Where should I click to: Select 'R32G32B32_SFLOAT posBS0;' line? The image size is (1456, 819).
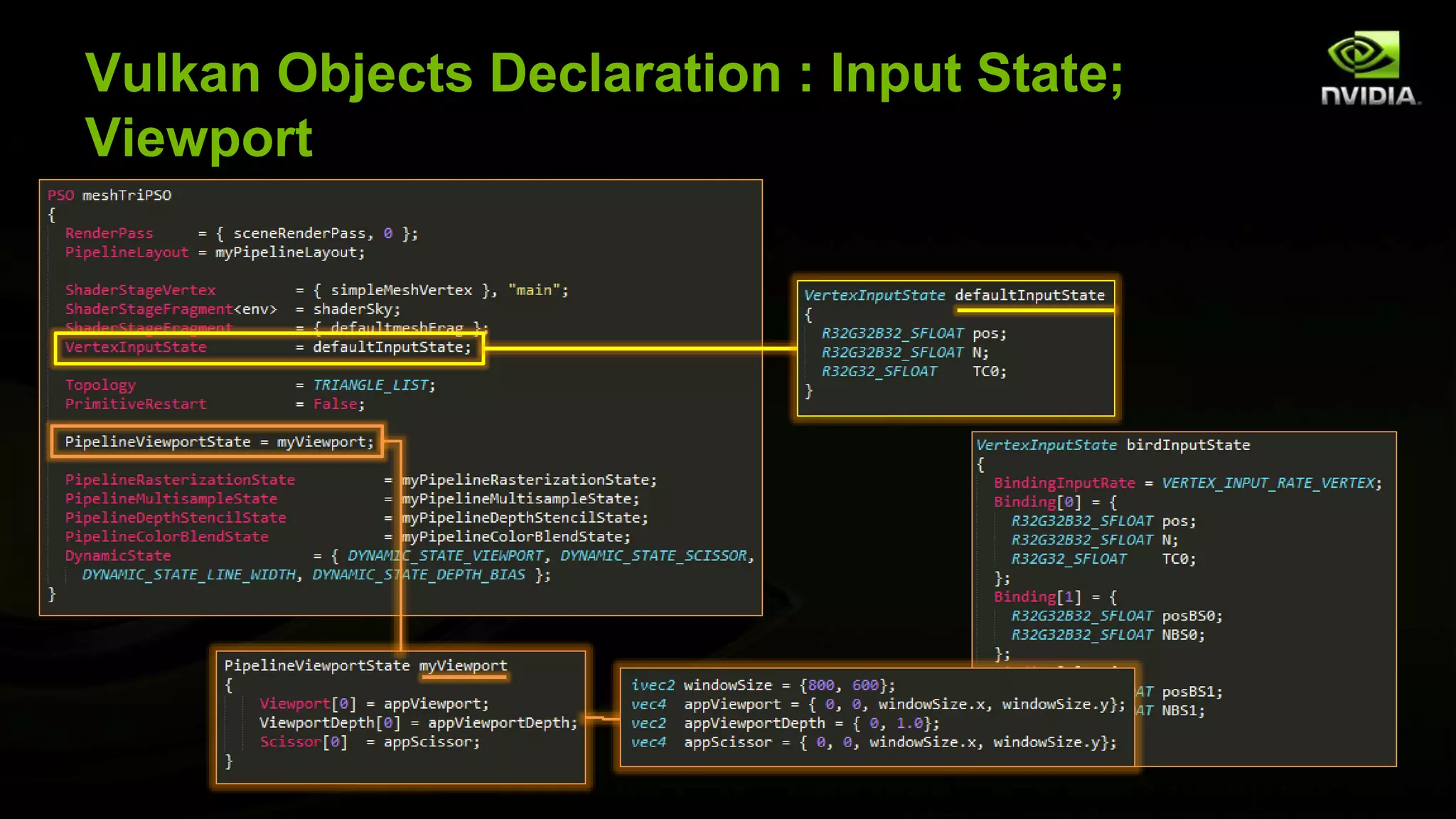(1117, 616)
